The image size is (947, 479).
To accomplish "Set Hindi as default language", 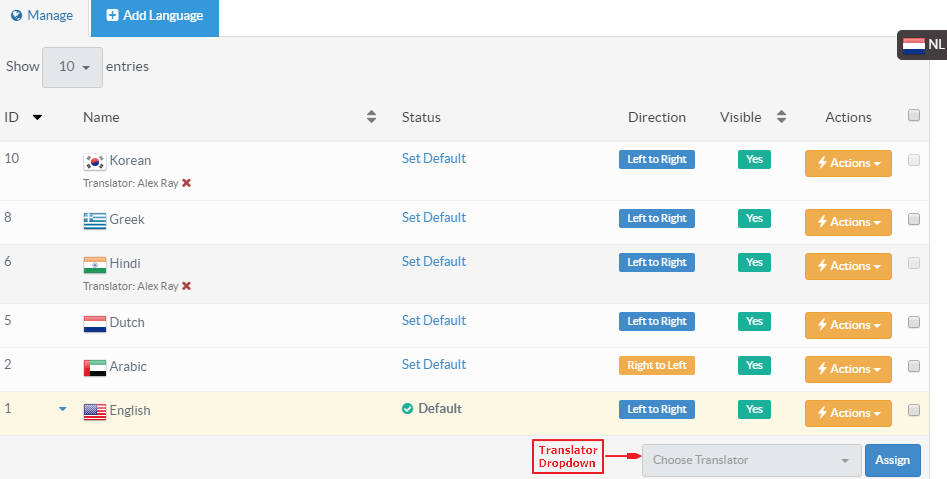I will pos(433,261).
